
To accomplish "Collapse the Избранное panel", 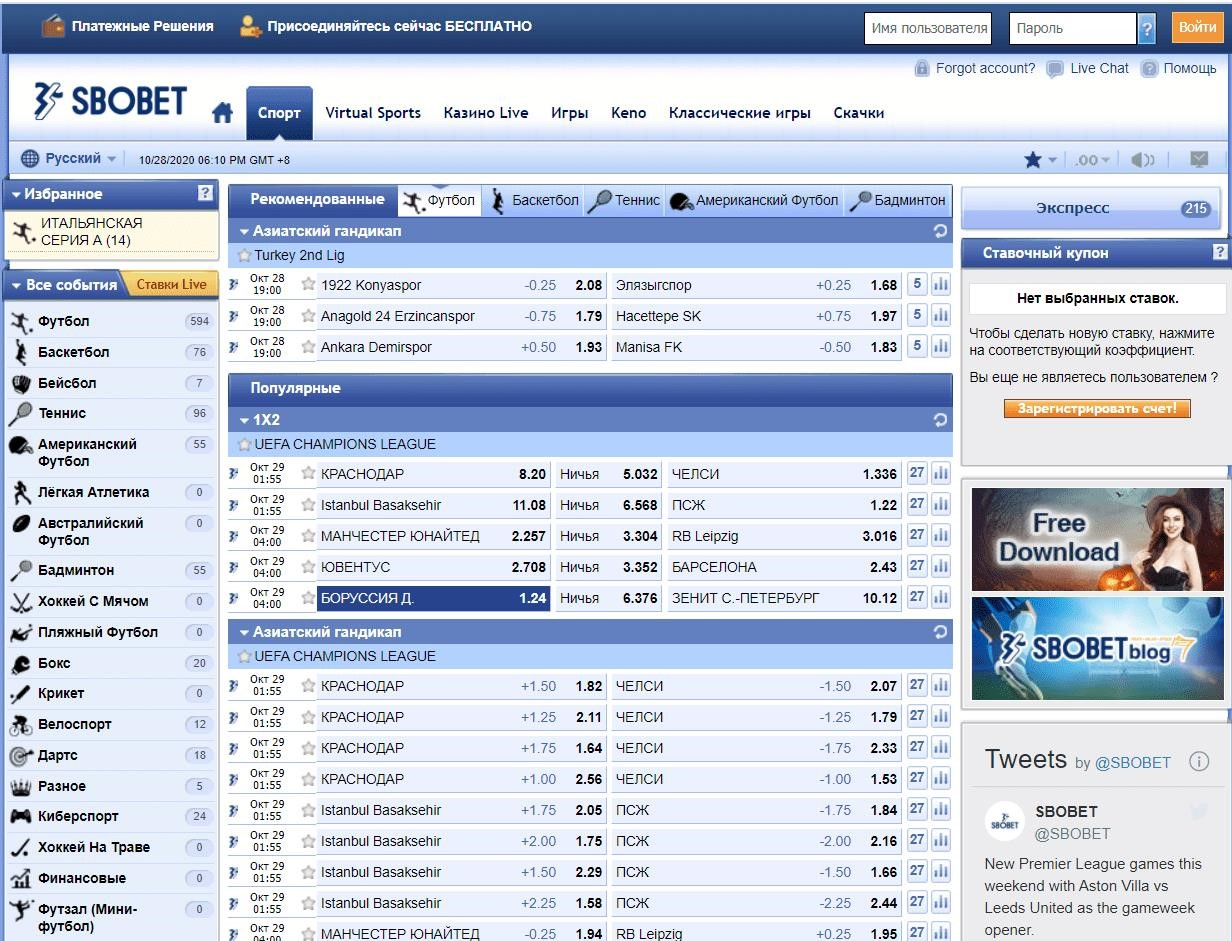I will 17,195.
